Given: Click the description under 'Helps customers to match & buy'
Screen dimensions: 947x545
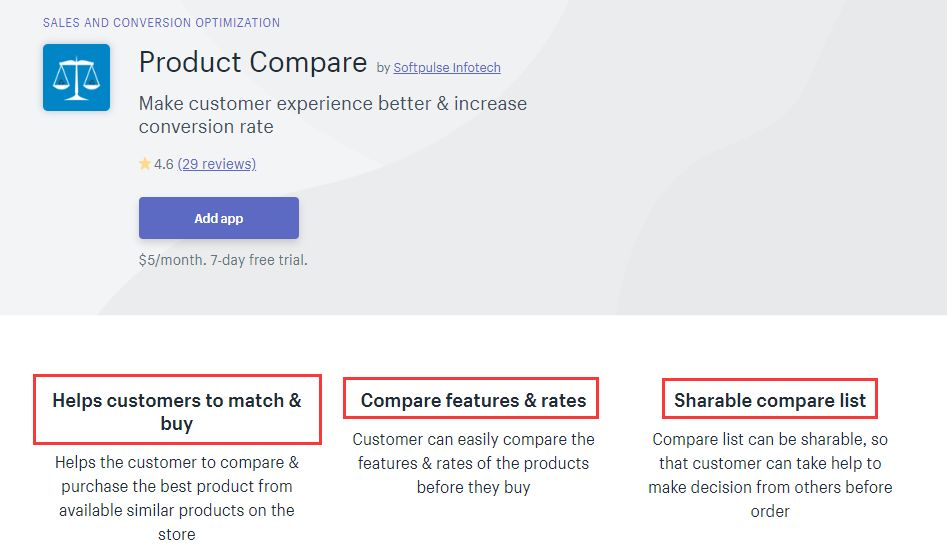Looking at the screenshot, I should pos(177,498).
